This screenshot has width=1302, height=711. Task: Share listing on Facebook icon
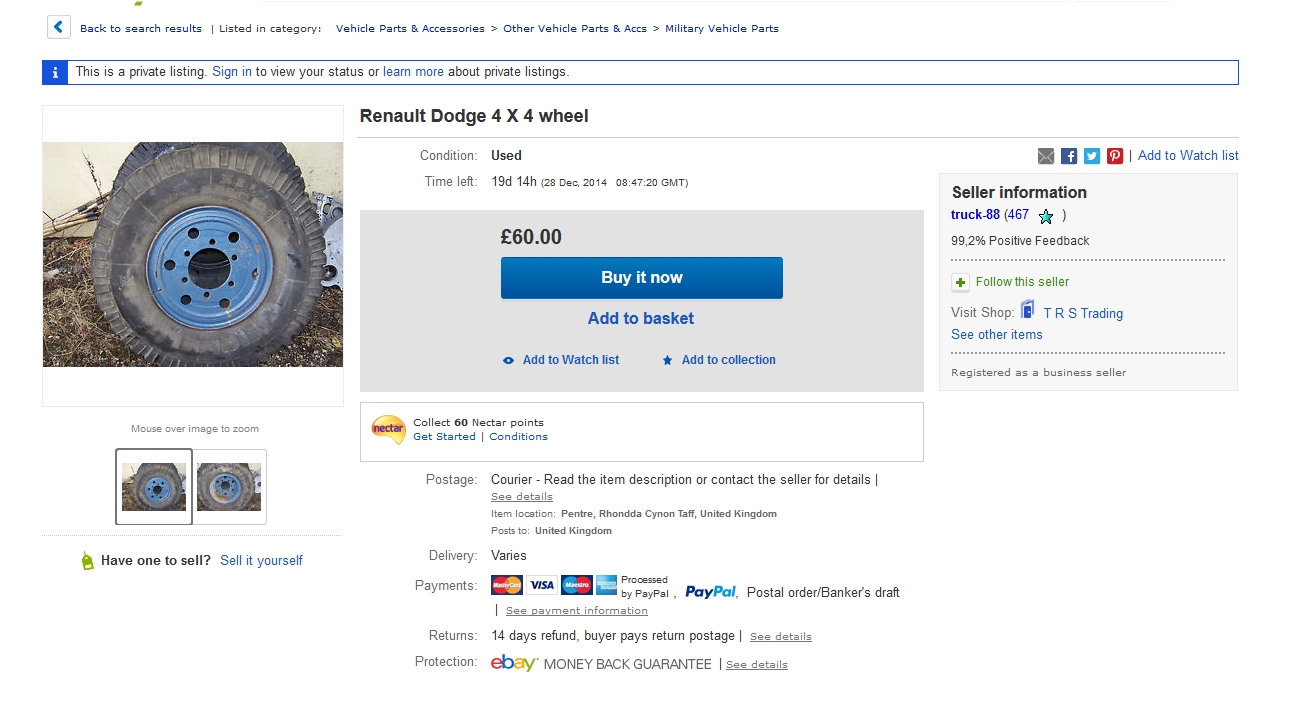(1069, 156)
